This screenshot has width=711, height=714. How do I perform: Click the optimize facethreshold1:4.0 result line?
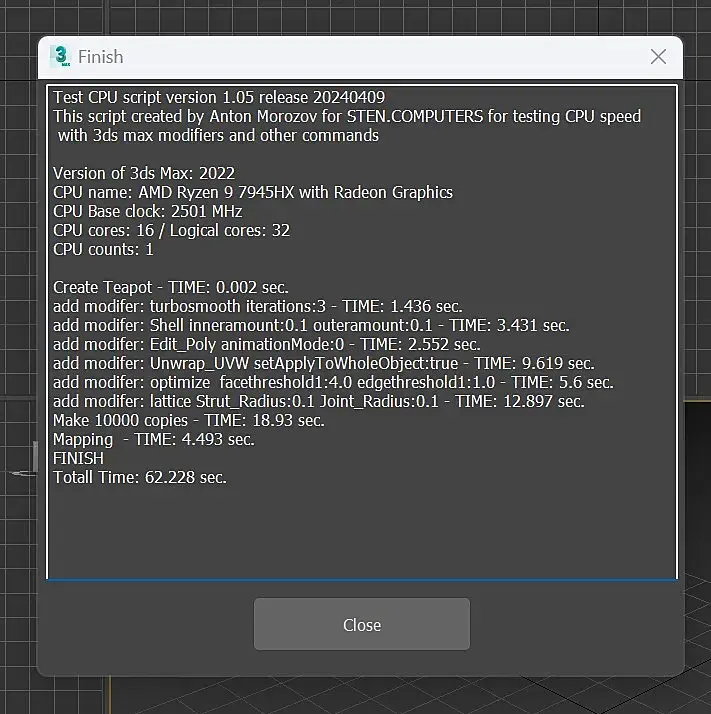(x=333, y=382)
